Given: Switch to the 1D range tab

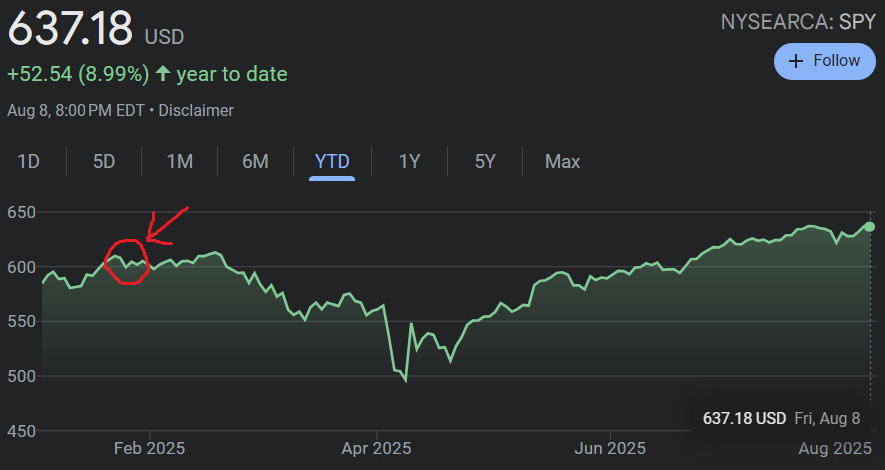Looking at the screenshot, I should (x=28, y=161).
